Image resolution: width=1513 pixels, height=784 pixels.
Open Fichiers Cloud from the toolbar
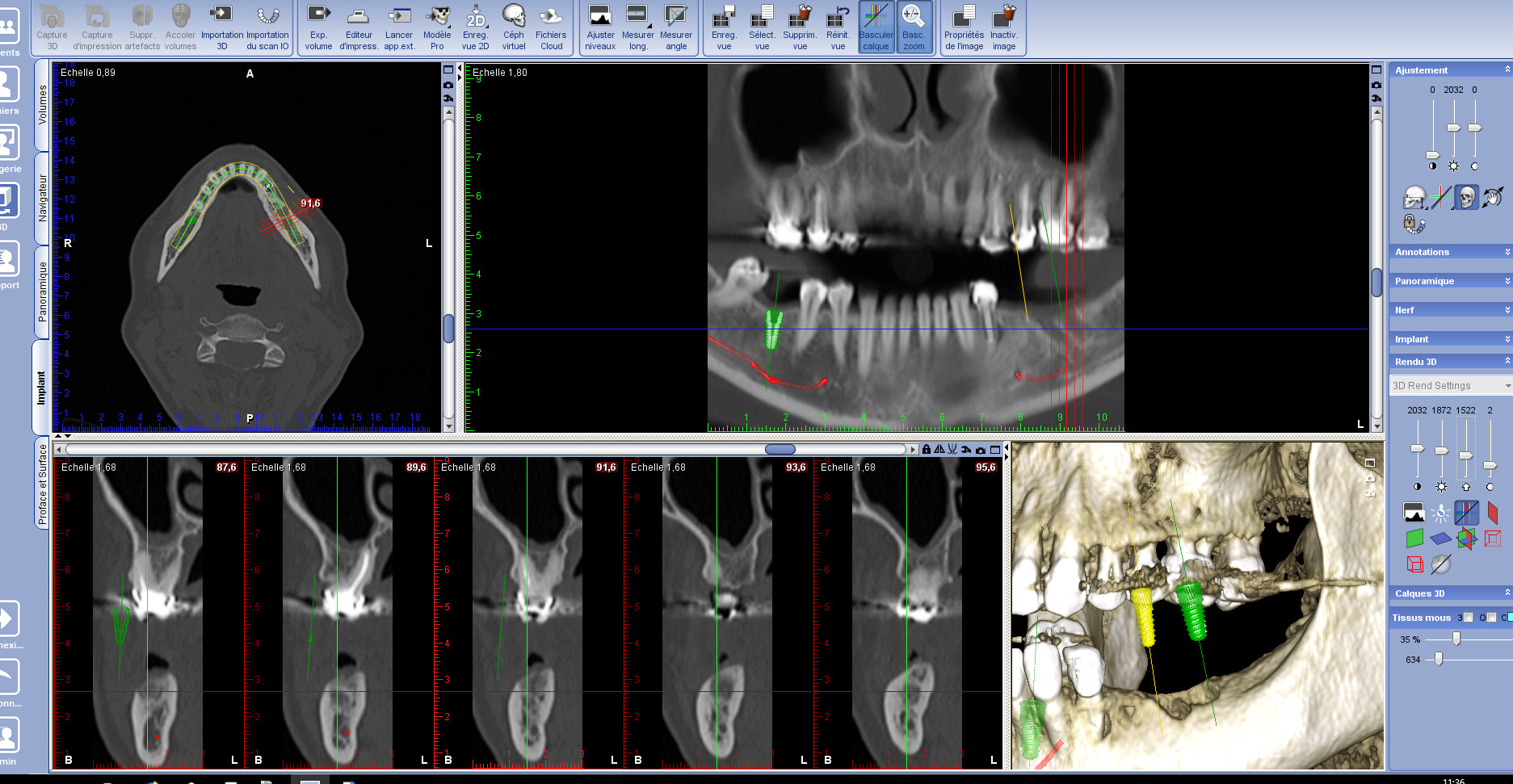point(551,27)
